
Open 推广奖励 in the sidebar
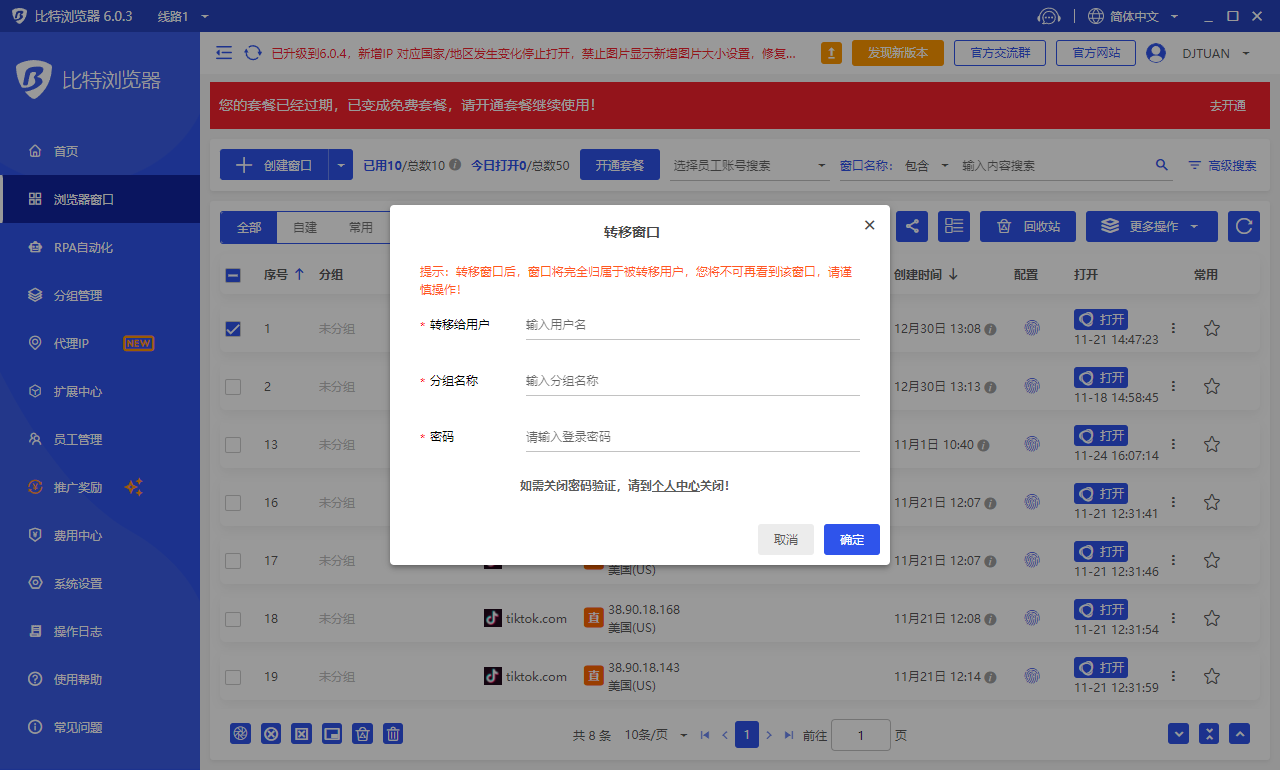click(100, 487)
